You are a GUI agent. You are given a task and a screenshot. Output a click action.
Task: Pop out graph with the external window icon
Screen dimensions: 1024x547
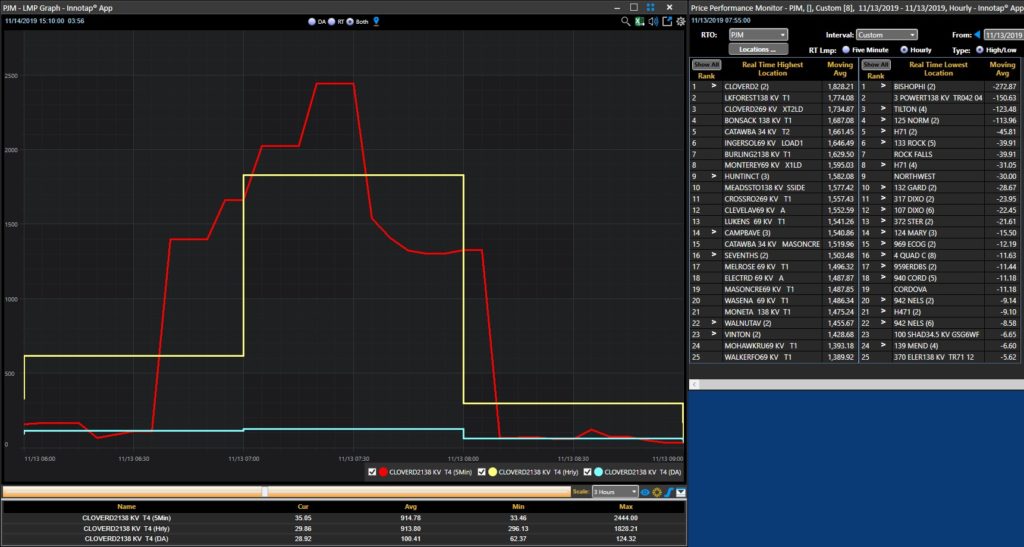tap(667, 22)
